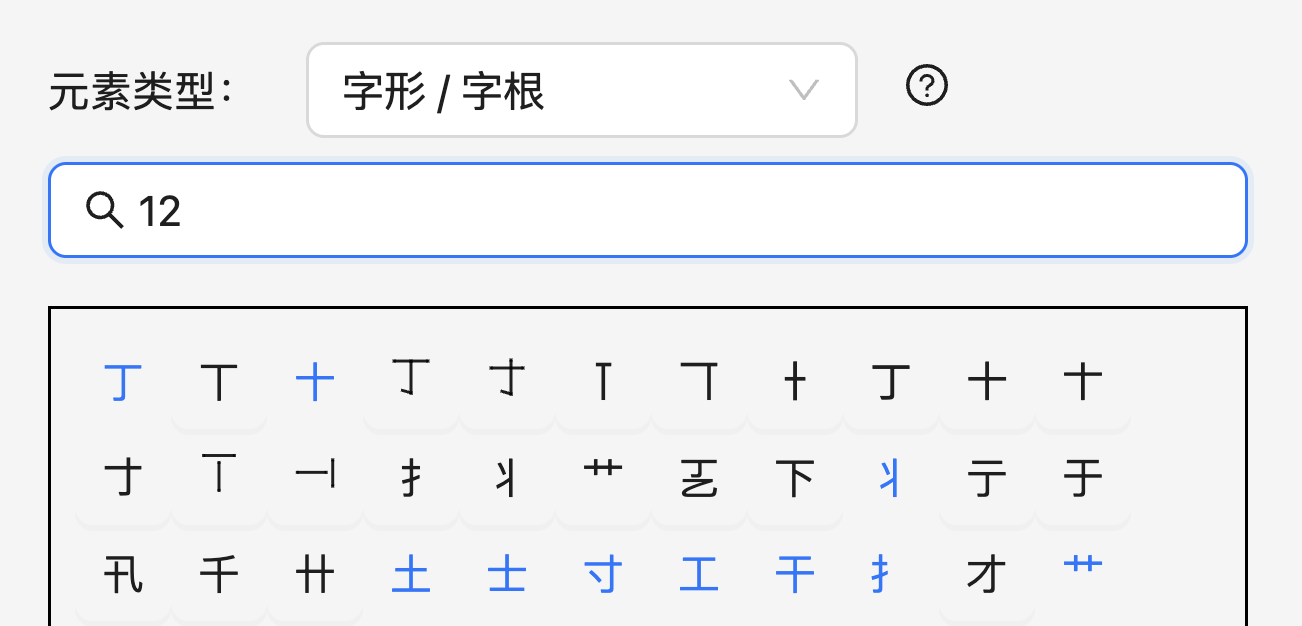Image resolution: width=1302 pixels, height=626 pixels.
Task: Choose the 于 character
Action: click(1083, 479)
